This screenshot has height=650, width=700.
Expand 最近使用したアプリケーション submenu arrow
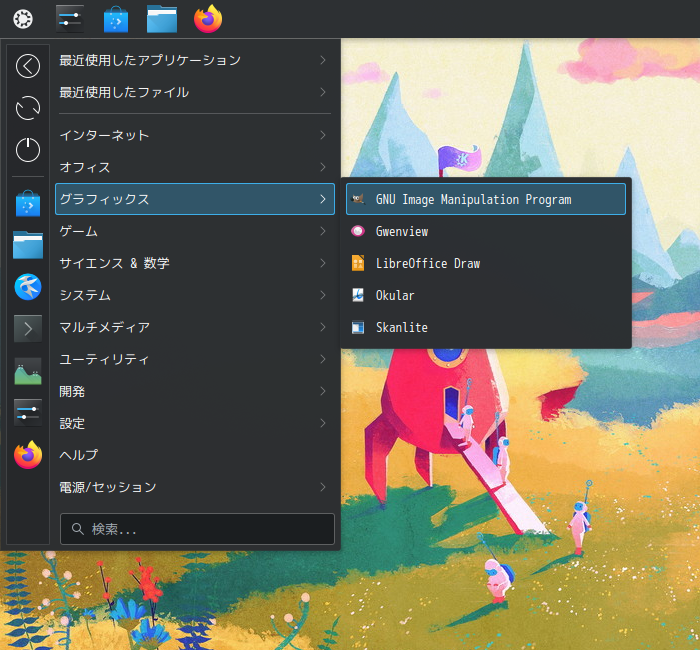323,60
